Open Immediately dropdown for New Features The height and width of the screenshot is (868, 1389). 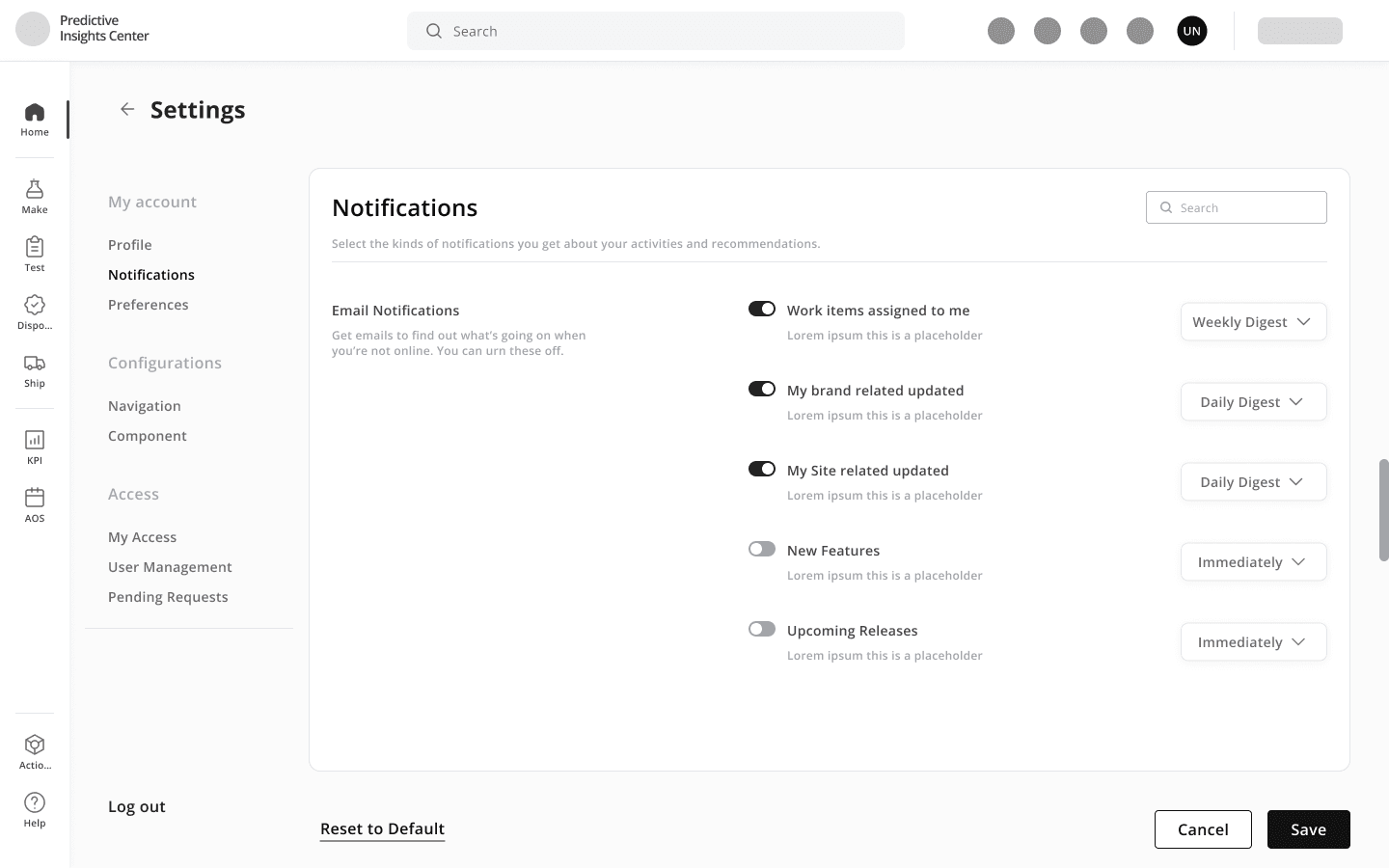pos(1253,562)
